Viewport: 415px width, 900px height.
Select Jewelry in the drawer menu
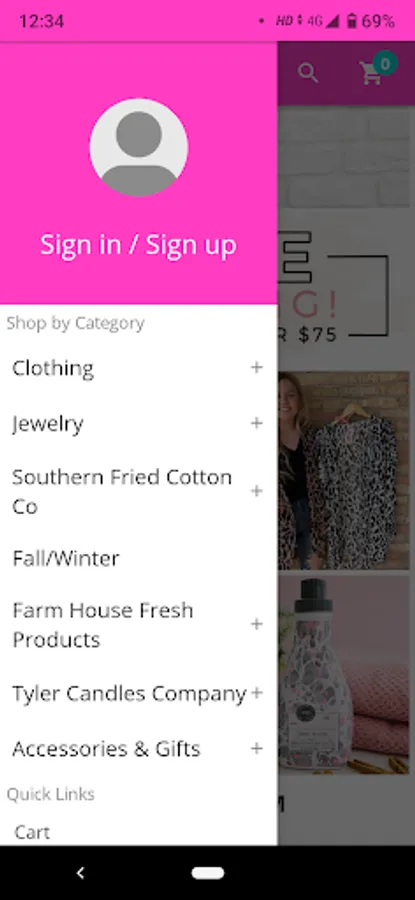pos(48,424)
